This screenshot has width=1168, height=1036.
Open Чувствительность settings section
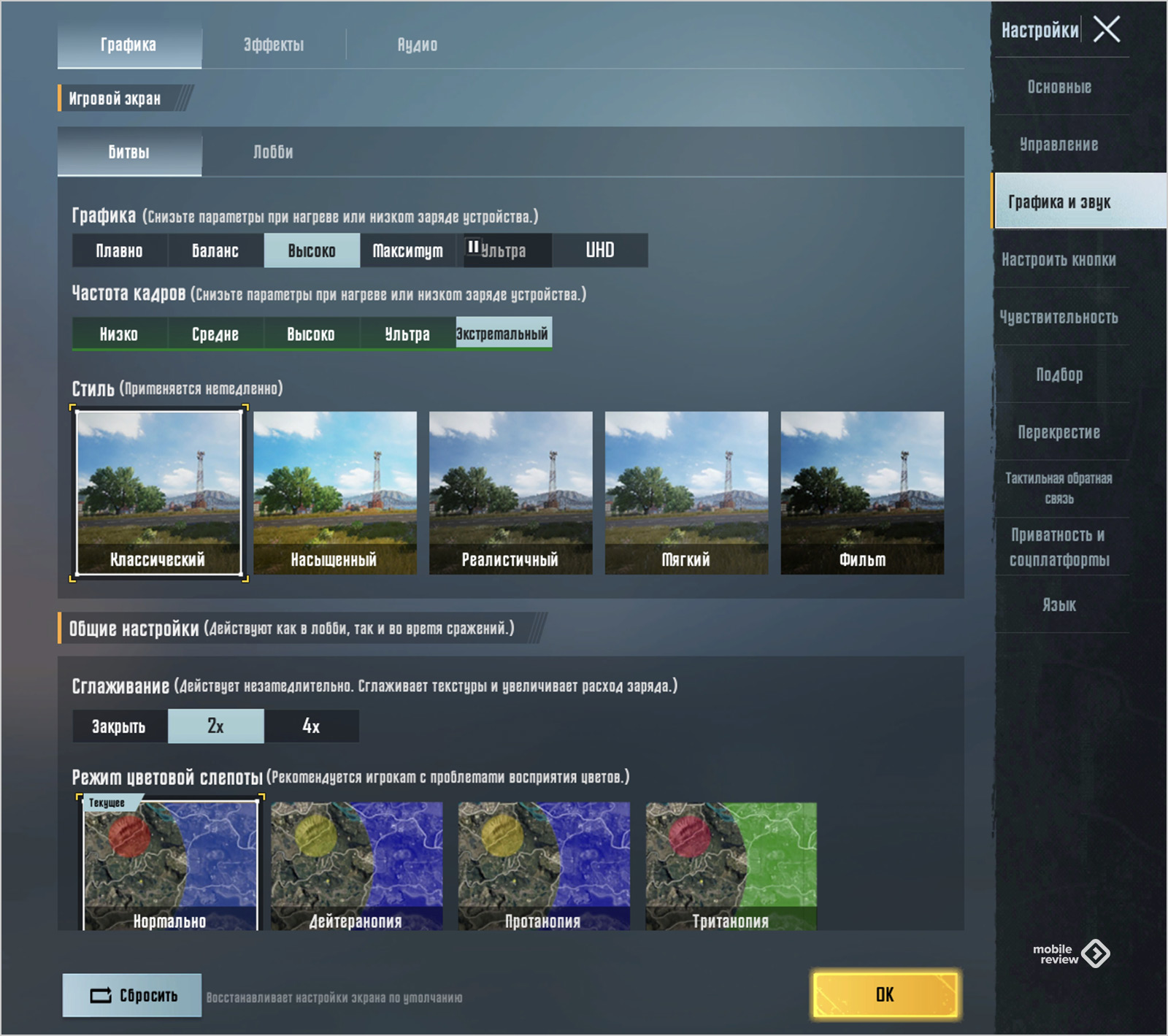(x=1060, y=317)
